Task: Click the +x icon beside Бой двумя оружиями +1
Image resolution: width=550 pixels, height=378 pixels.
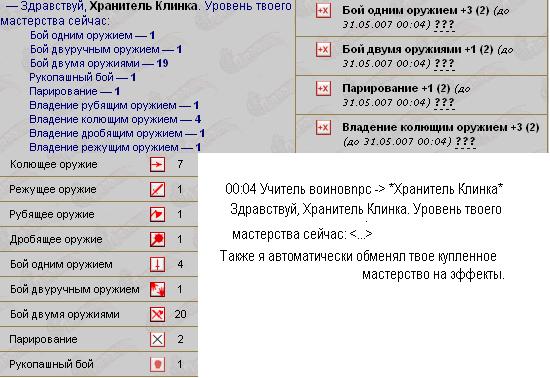Action: [323, 49]
